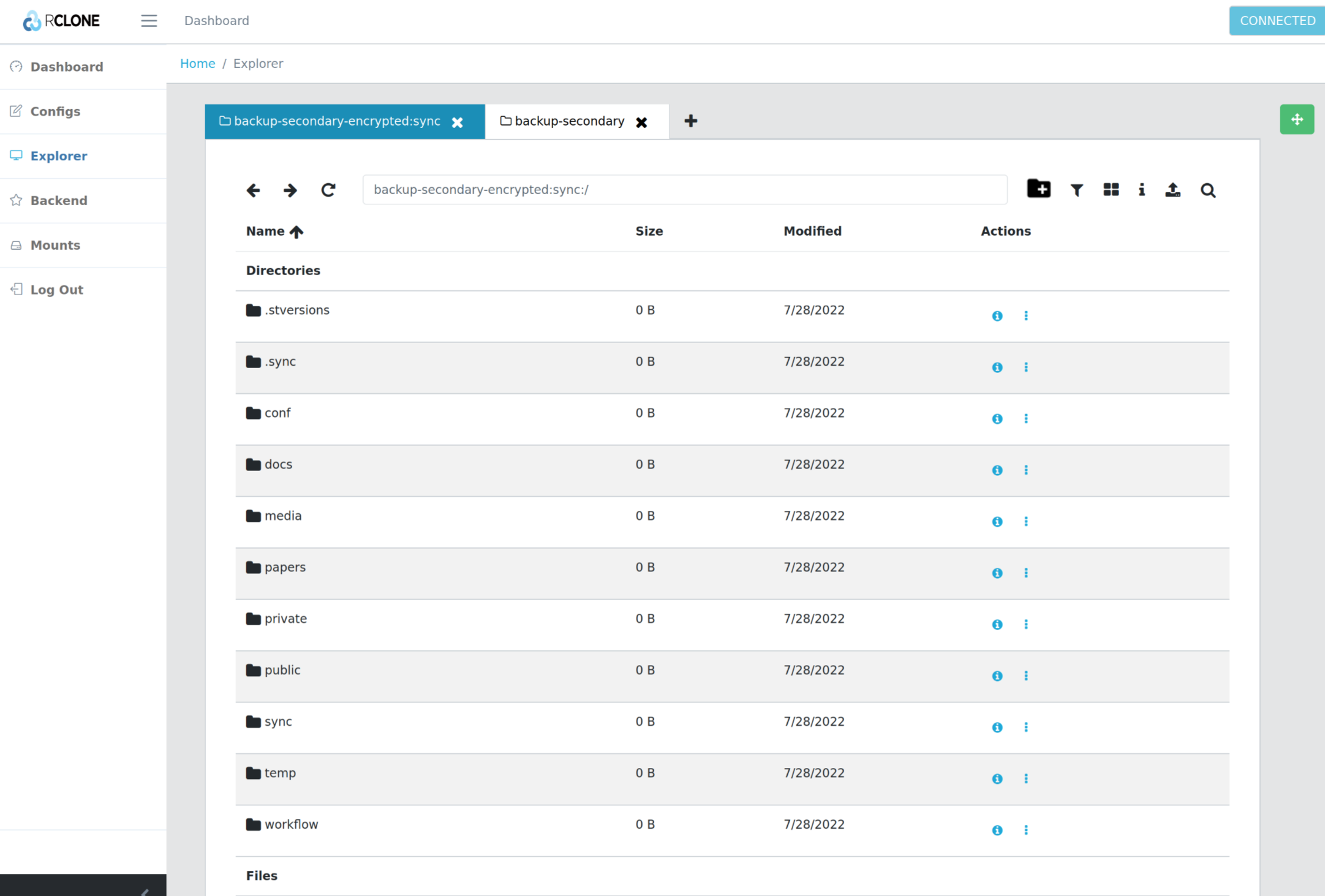The image size is (1325, 896).
Task: Show info for the media folder
Action: 997,522
